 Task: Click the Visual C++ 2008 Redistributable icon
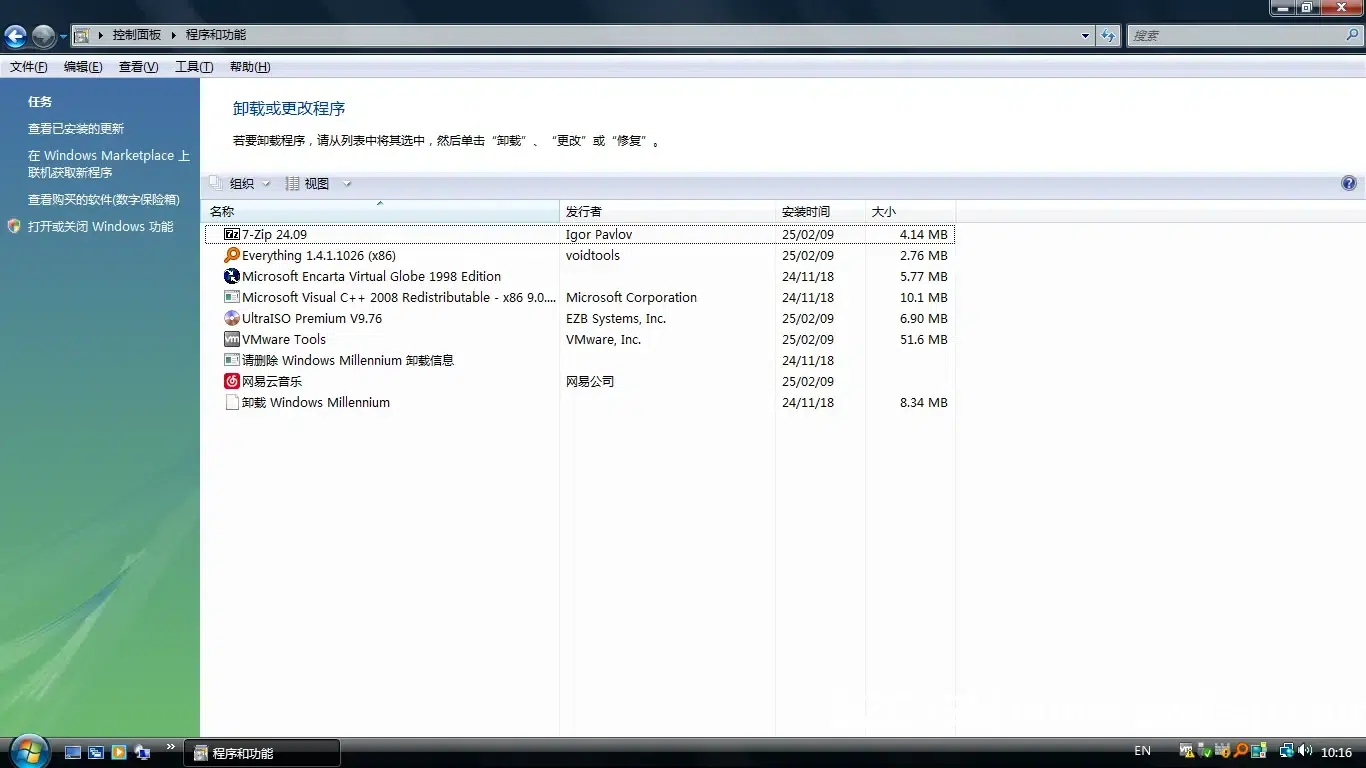[x=232, y=297]
